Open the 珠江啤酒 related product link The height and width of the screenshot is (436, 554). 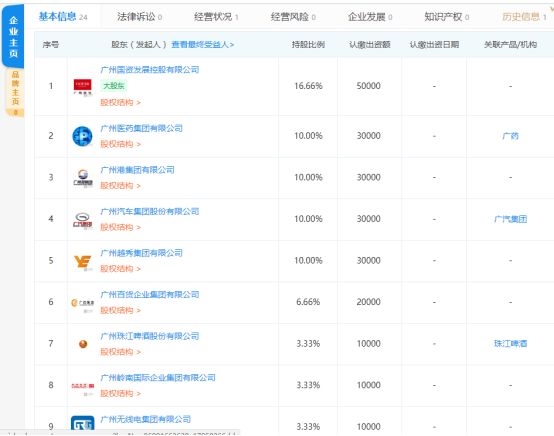pyautogui.click(x=510, y=343)
